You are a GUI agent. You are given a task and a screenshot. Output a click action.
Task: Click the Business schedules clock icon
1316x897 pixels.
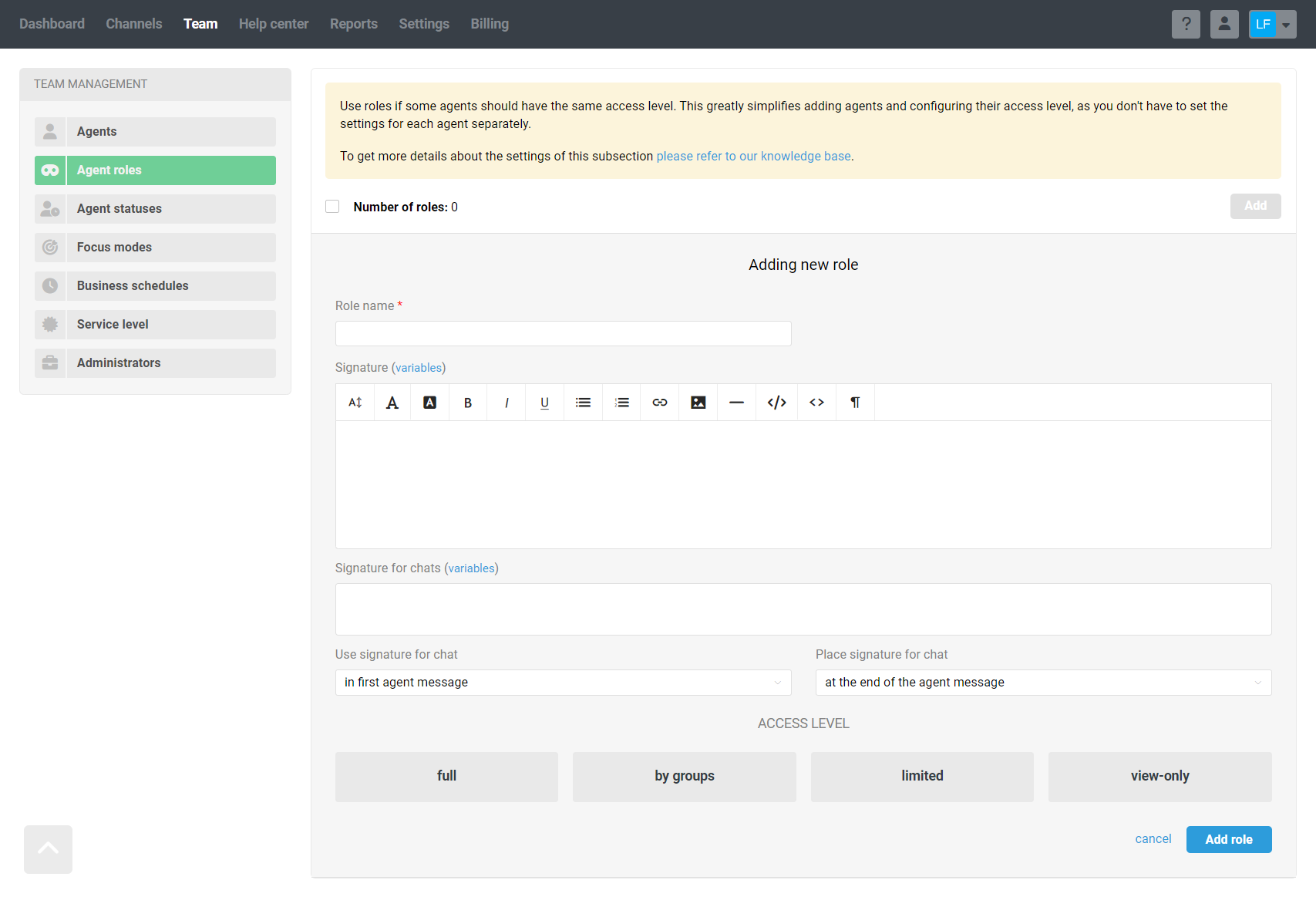coord(50,286)
